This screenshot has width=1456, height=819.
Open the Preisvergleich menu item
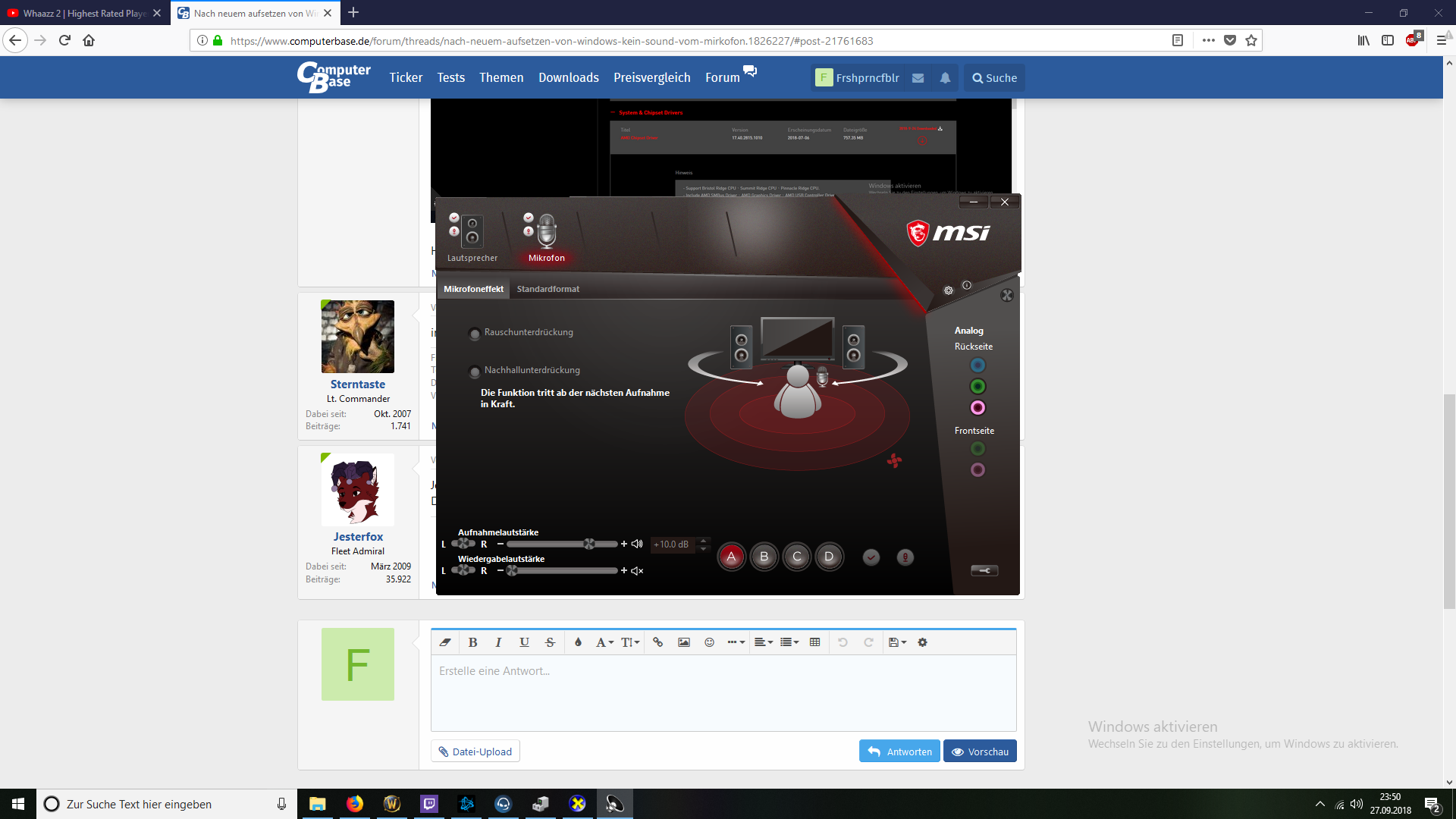[651, 77]
